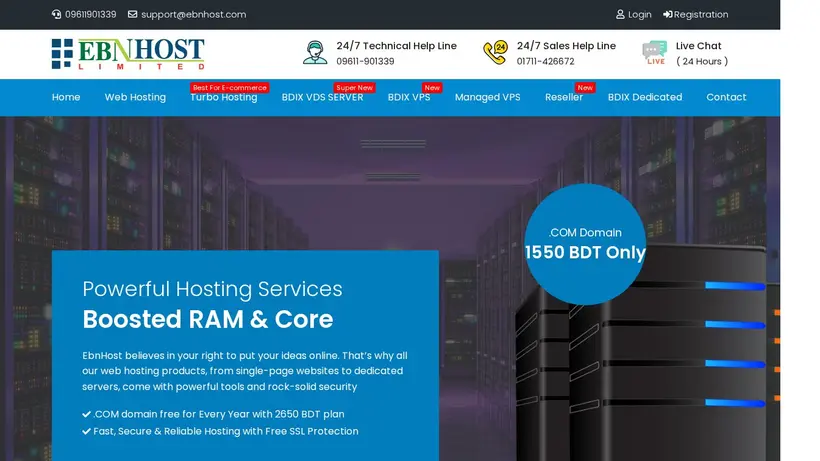
Task: Click the Best For E-commerce red badge
Action: coord(230,88)
